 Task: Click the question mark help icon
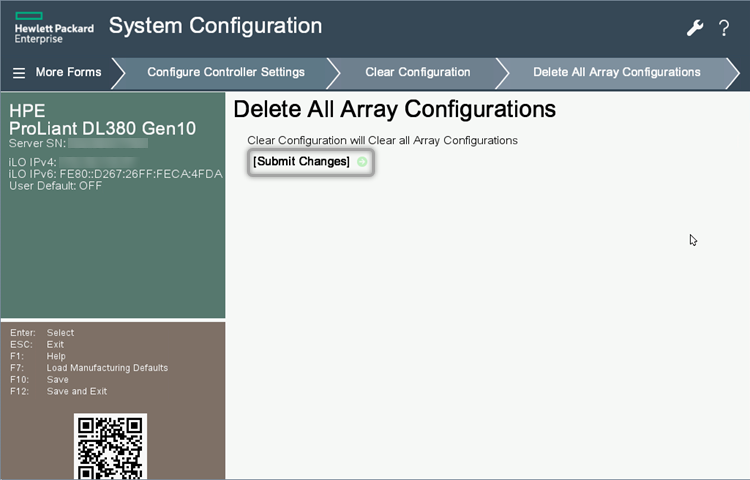coord(724,28)
